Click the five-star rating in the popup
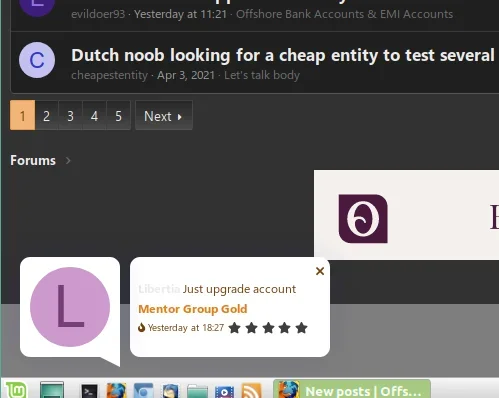 (x=268, y=328)
